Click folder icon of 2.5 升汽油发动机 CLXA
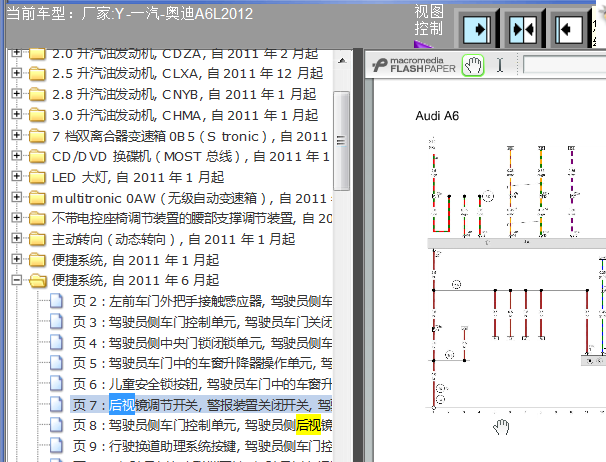606x462 pixels. pos(37,73)
